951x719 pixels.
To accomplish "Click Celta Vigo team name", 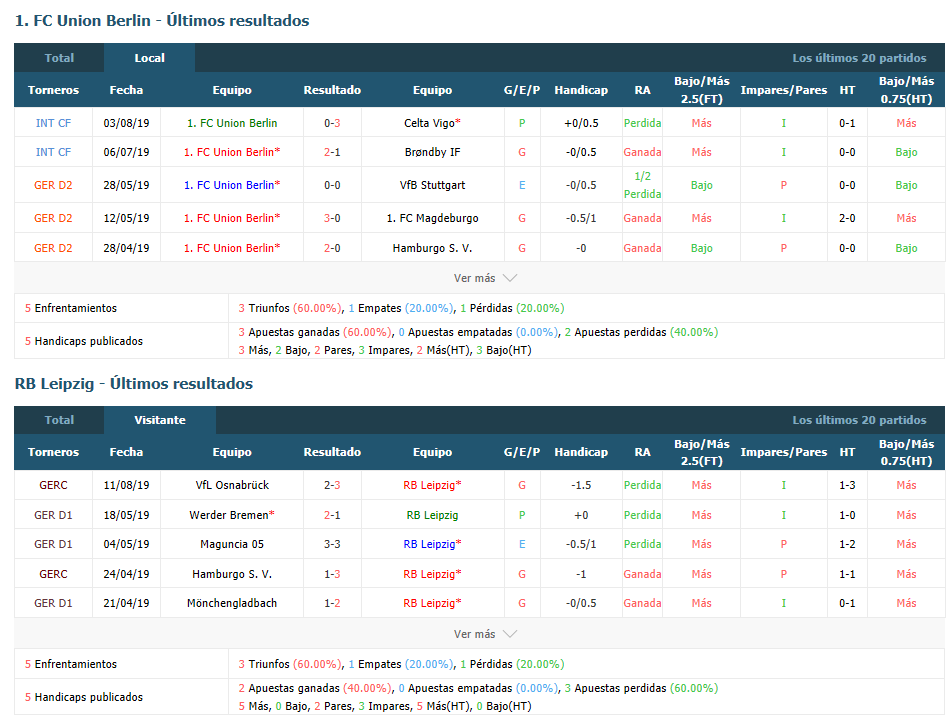I will (x=429, y=123).
